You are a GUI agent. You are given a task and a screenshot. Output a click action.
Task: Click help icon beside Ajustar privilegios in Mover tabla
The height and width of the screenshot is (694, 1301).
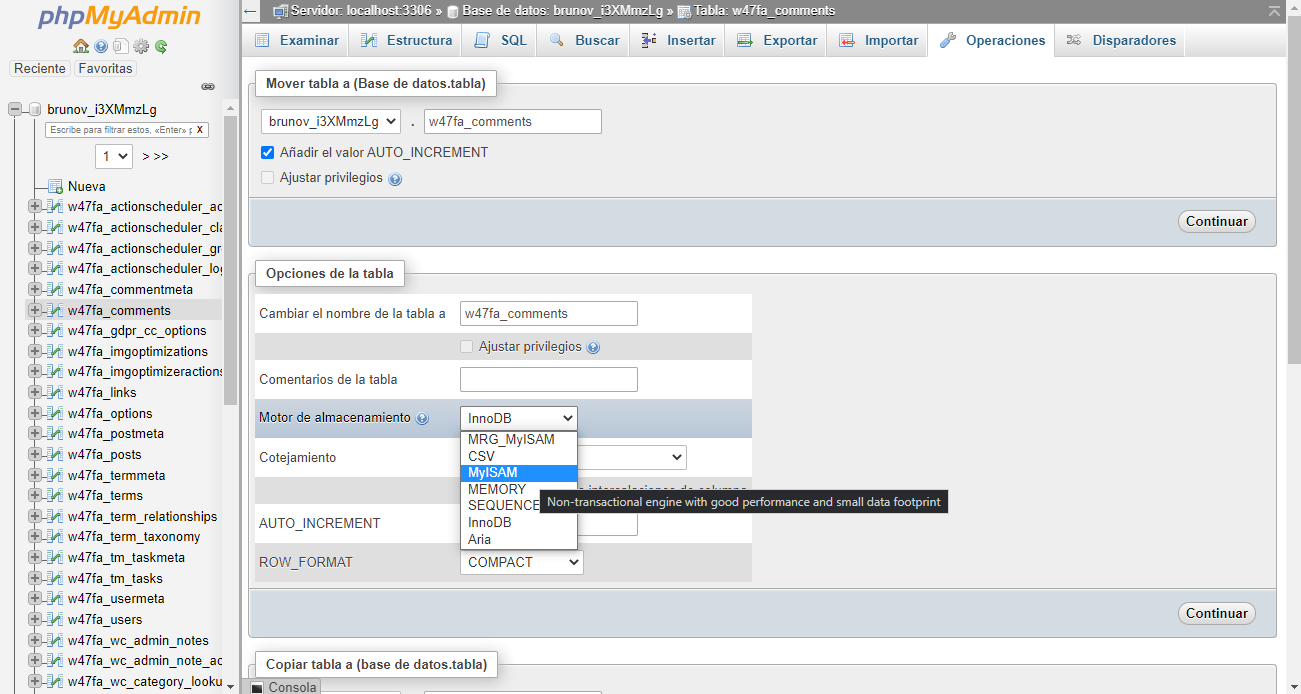(394, 179)
